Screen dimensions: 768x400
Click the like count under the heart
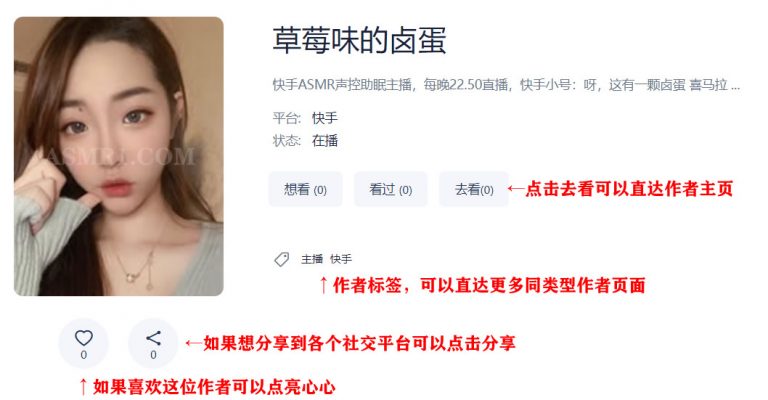84,354
